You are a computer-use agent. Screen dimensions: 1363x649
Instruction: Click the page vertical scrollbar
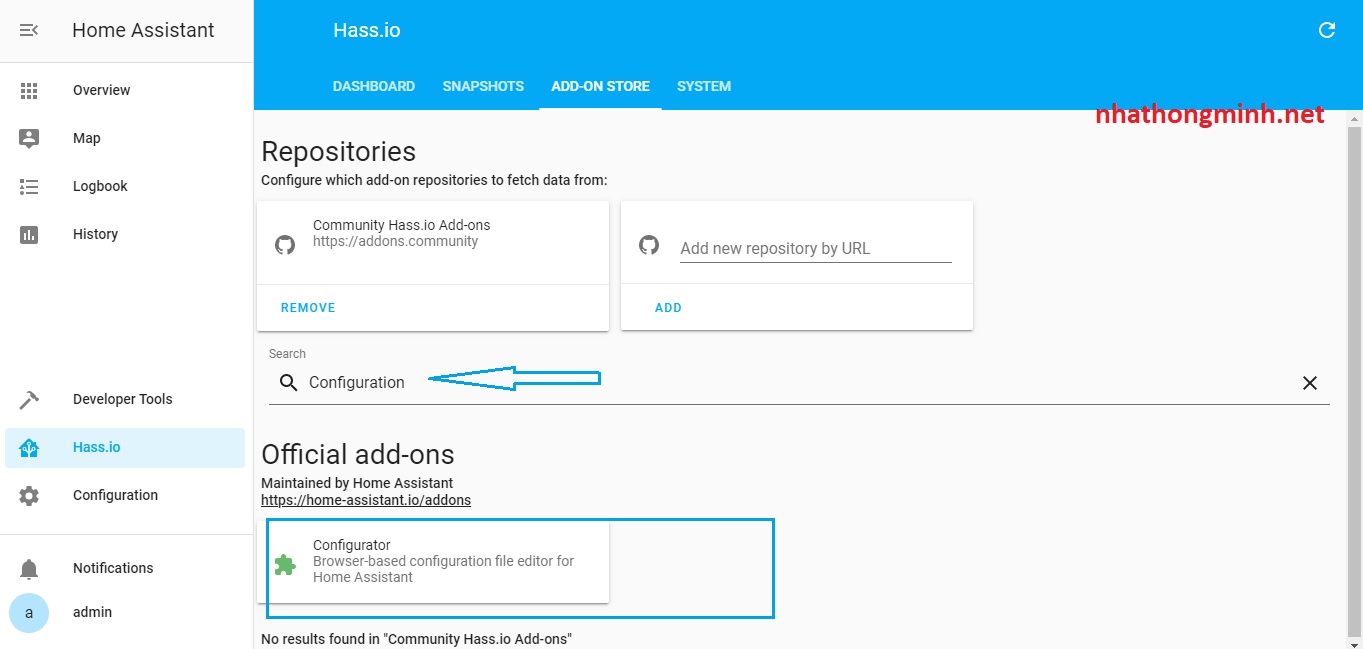(1354, 380)
